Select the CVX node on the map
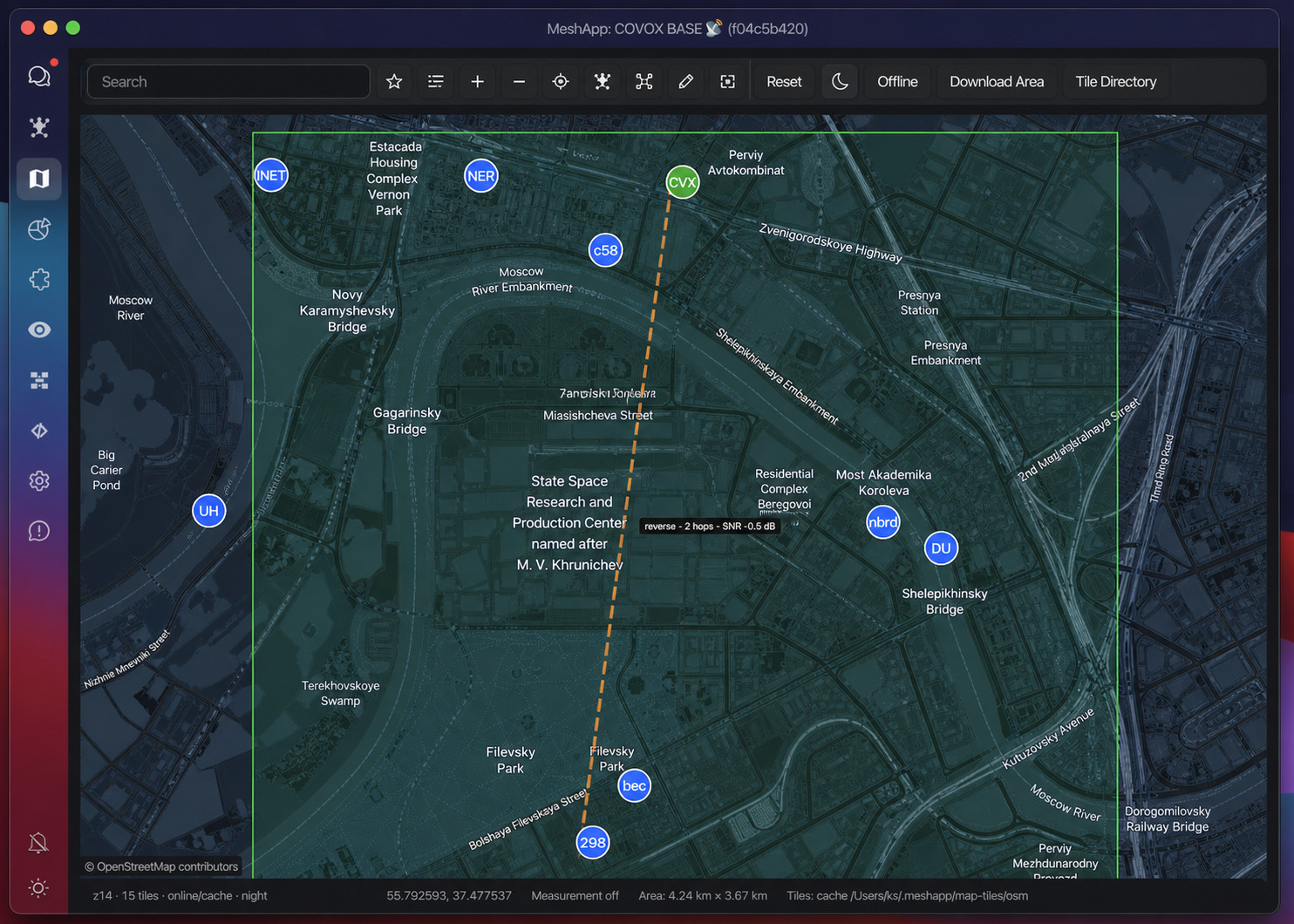This screenshot has width=1294, height=924. click(682, 182)
